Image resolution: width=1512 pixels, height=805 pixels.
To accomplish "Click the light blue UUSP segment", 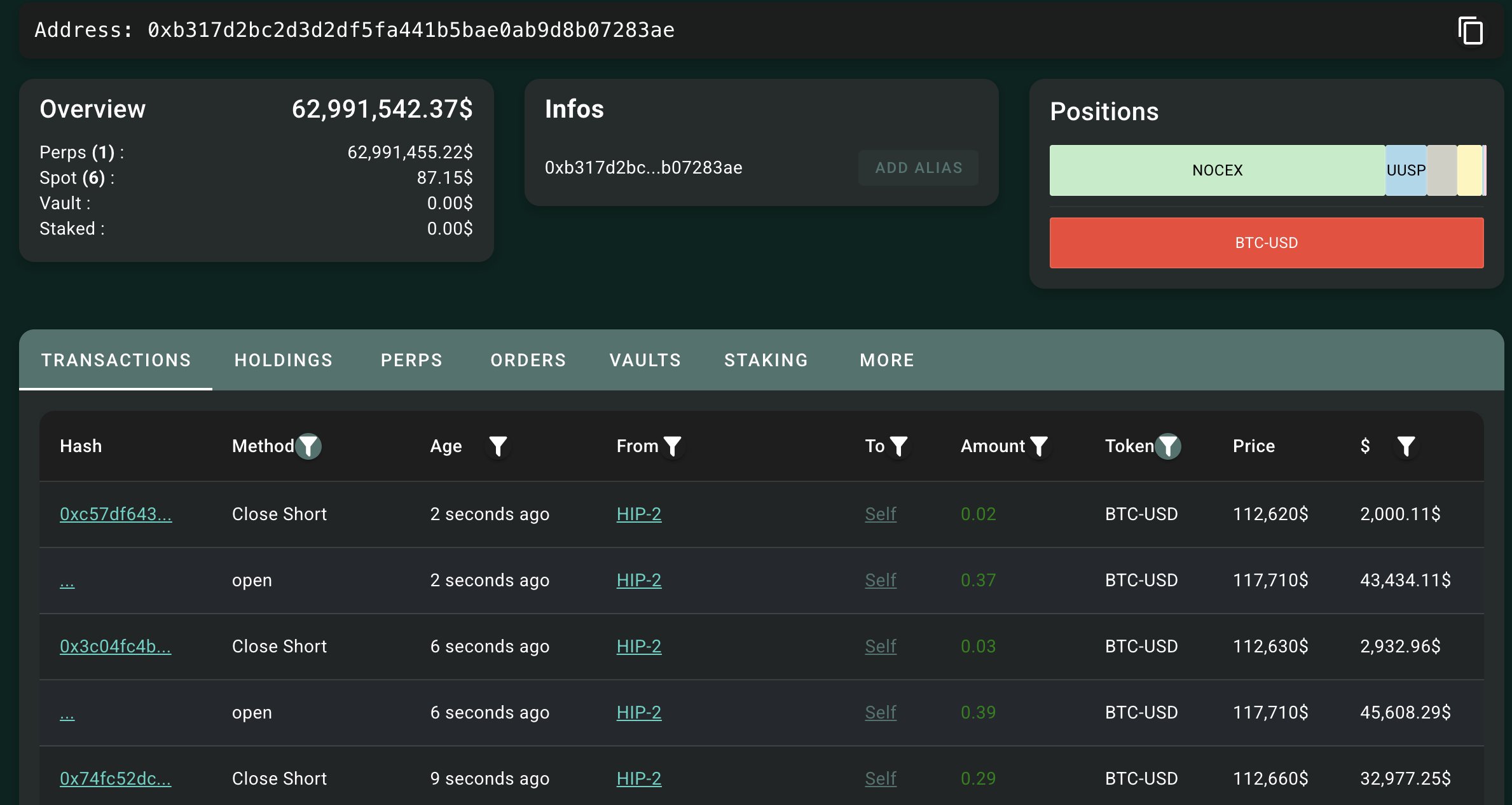I will (x=1405, y=170).
